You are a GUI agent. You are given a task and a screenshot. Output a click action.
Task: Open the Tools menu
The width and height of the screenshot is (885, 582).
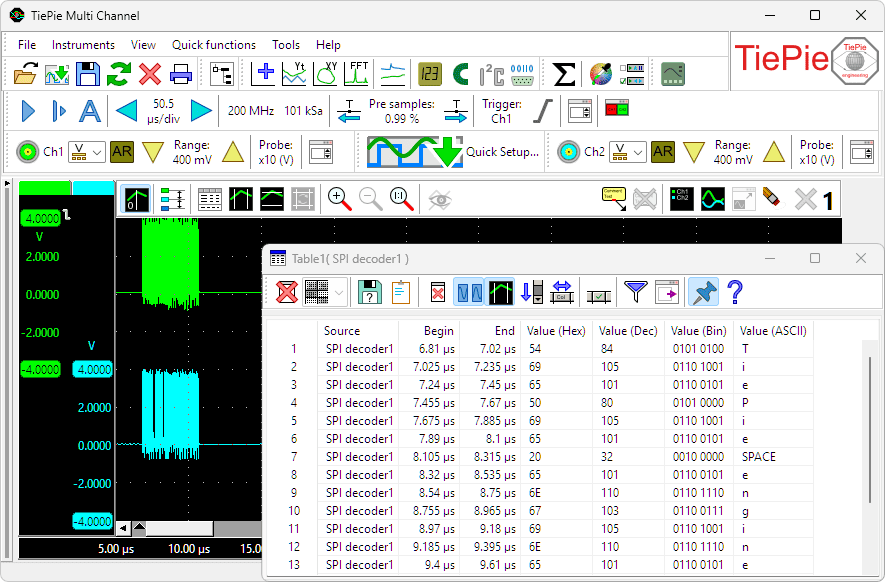pyautogui.click(x=286, y=45)
